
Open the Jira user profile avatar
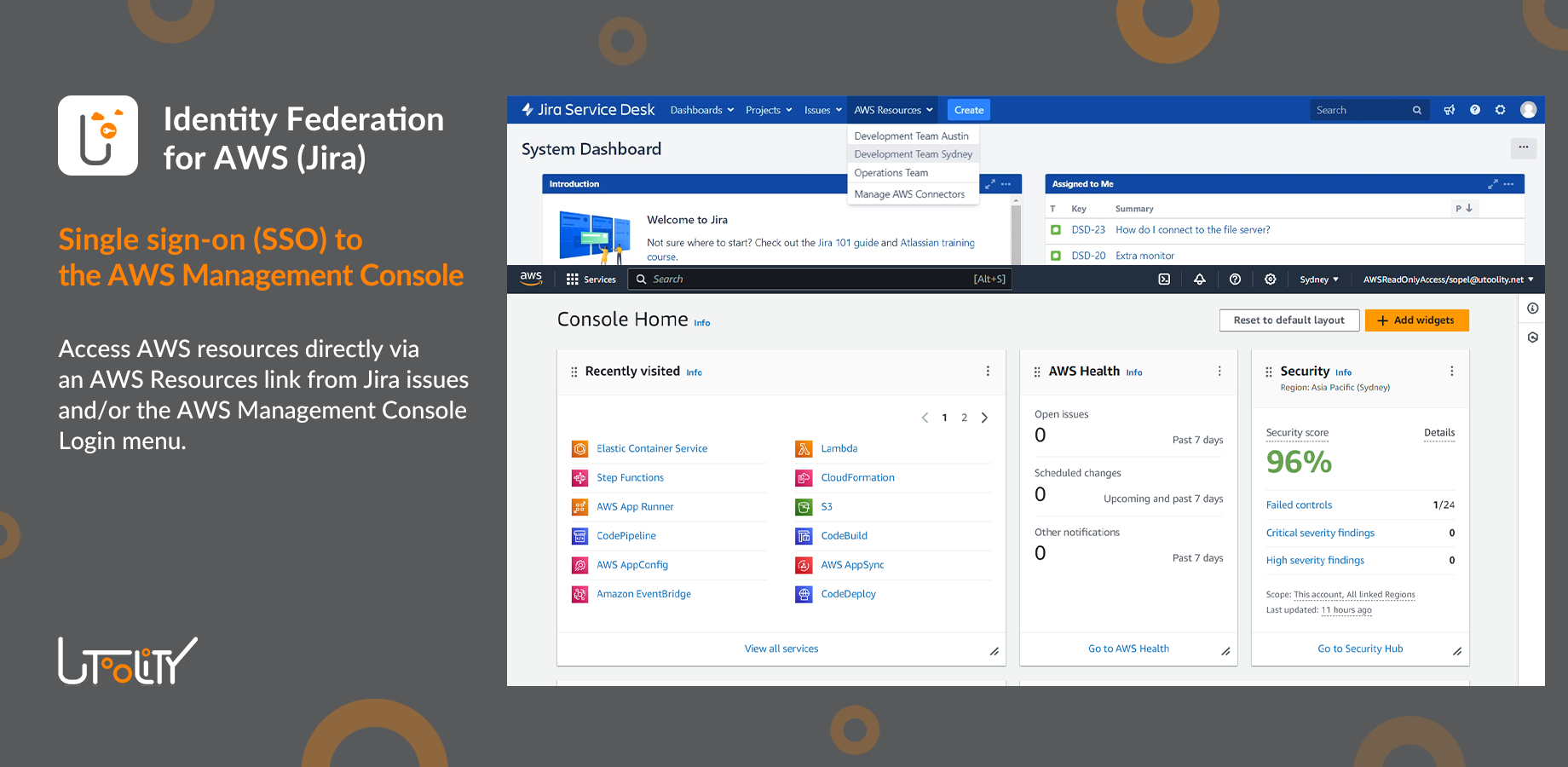point(1529,110)
